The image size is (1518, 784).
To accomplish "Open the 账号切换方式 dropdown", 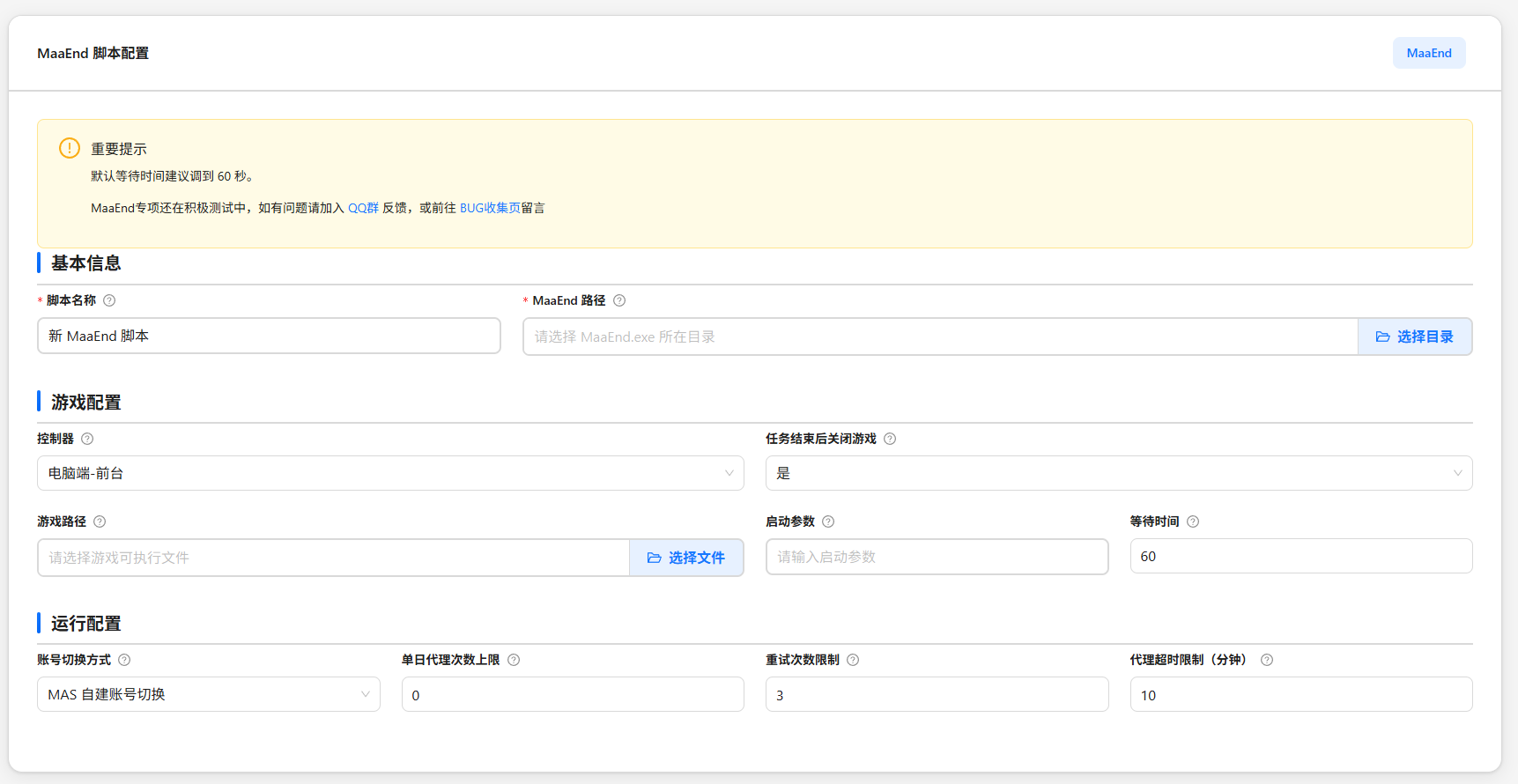I will (x=209, y=694).
